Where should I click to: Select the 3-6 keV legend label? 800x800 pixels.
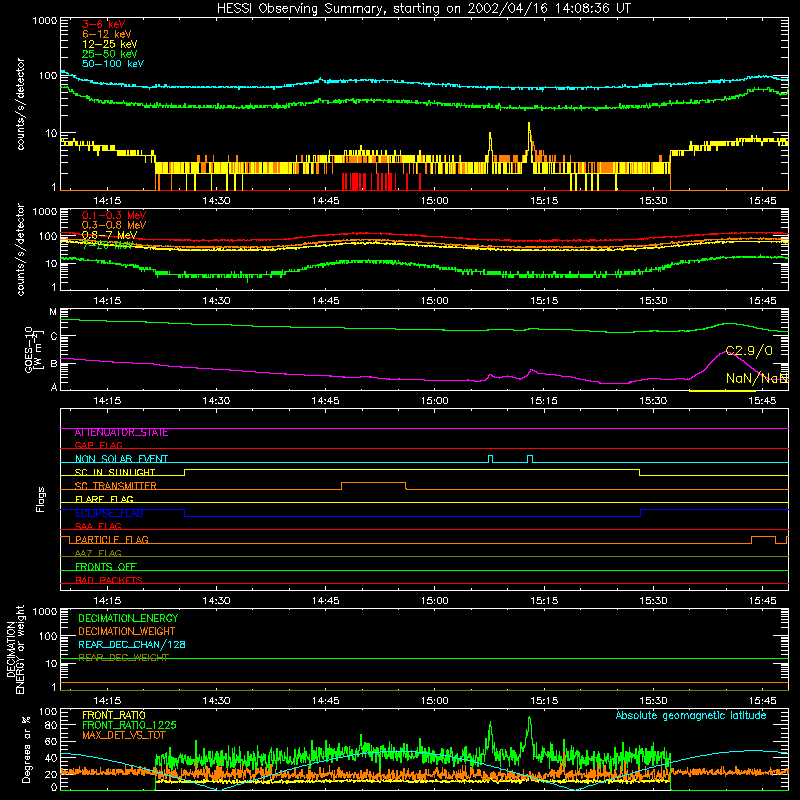[x=103, y=24]
